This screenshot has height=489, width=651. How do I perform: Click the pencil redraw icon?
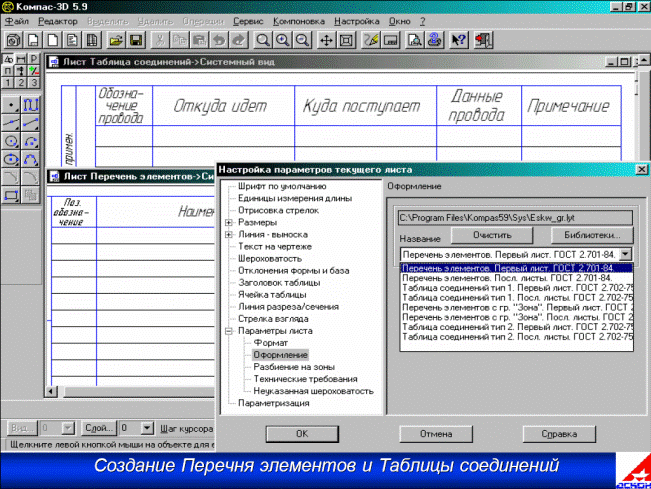[371, 40]
